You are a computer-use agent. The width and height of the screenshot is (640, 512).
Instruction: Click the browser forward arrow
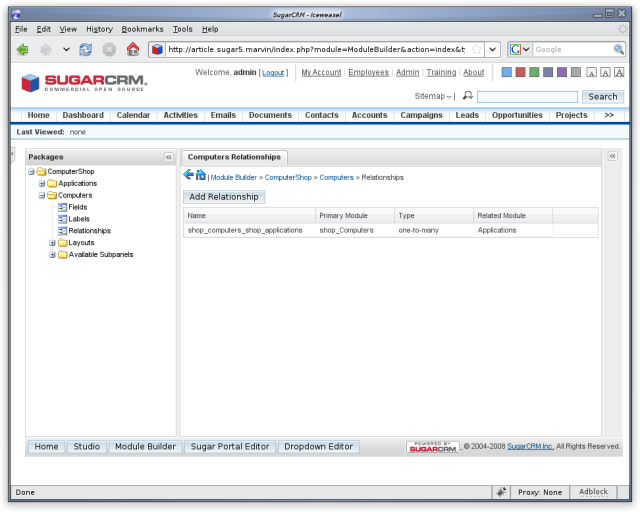46,50
